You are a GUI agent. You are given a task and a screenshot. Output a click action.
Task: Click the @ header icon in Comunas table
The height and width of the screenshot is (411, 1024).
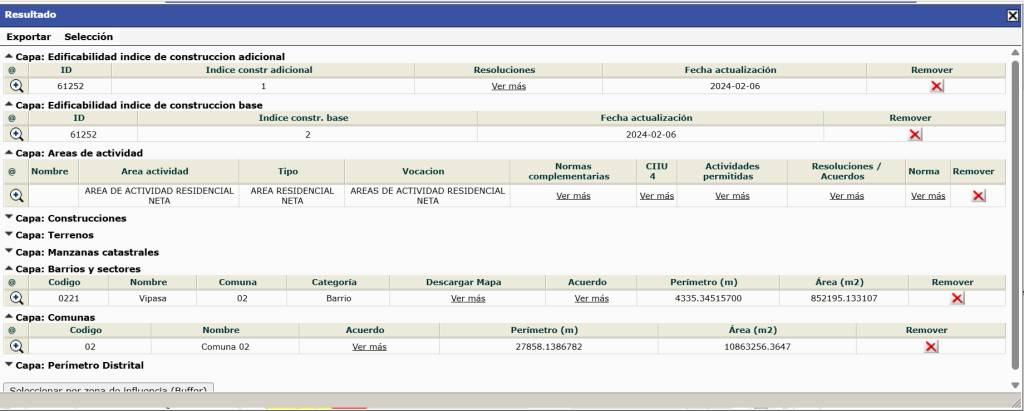pos(11,331)
